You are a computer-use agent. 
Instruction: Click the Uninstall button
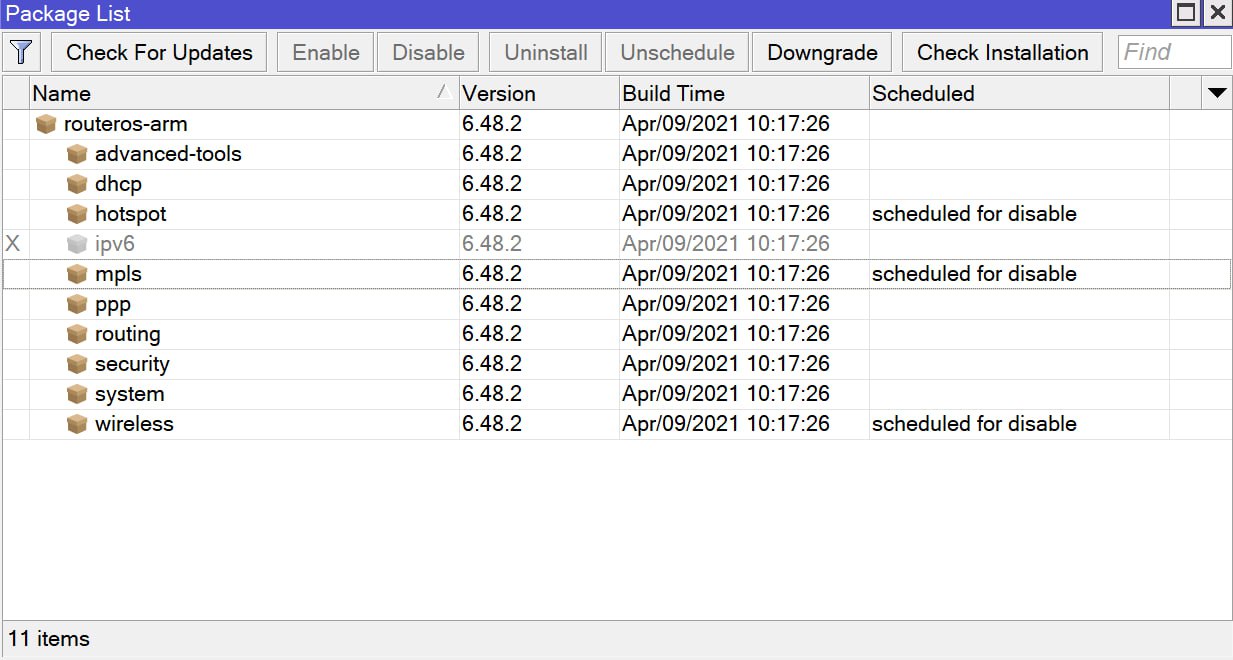click(546, 52)
